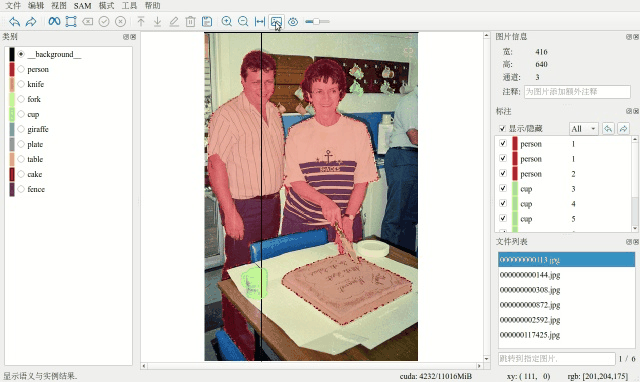The width and height of the screenshot is (640, 382).
Task: Click the mask transparency slider handle
Action: (x=316, y=22)
